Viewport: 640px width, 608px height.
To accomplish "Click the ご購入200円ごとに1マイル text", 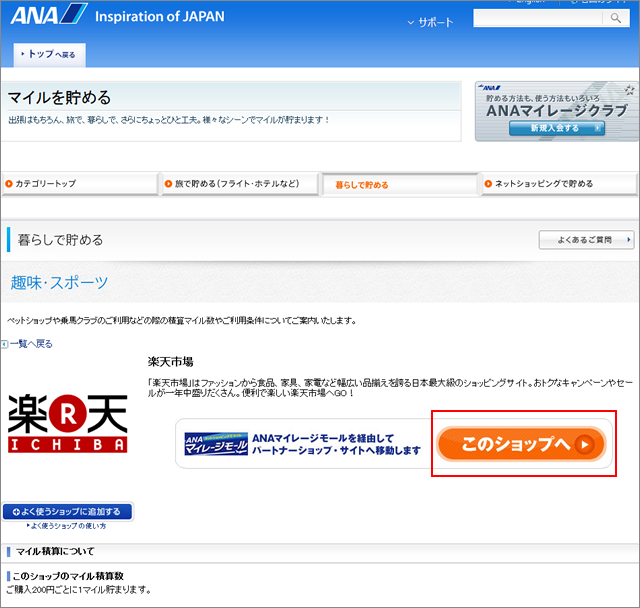I will tap(79, 590).
